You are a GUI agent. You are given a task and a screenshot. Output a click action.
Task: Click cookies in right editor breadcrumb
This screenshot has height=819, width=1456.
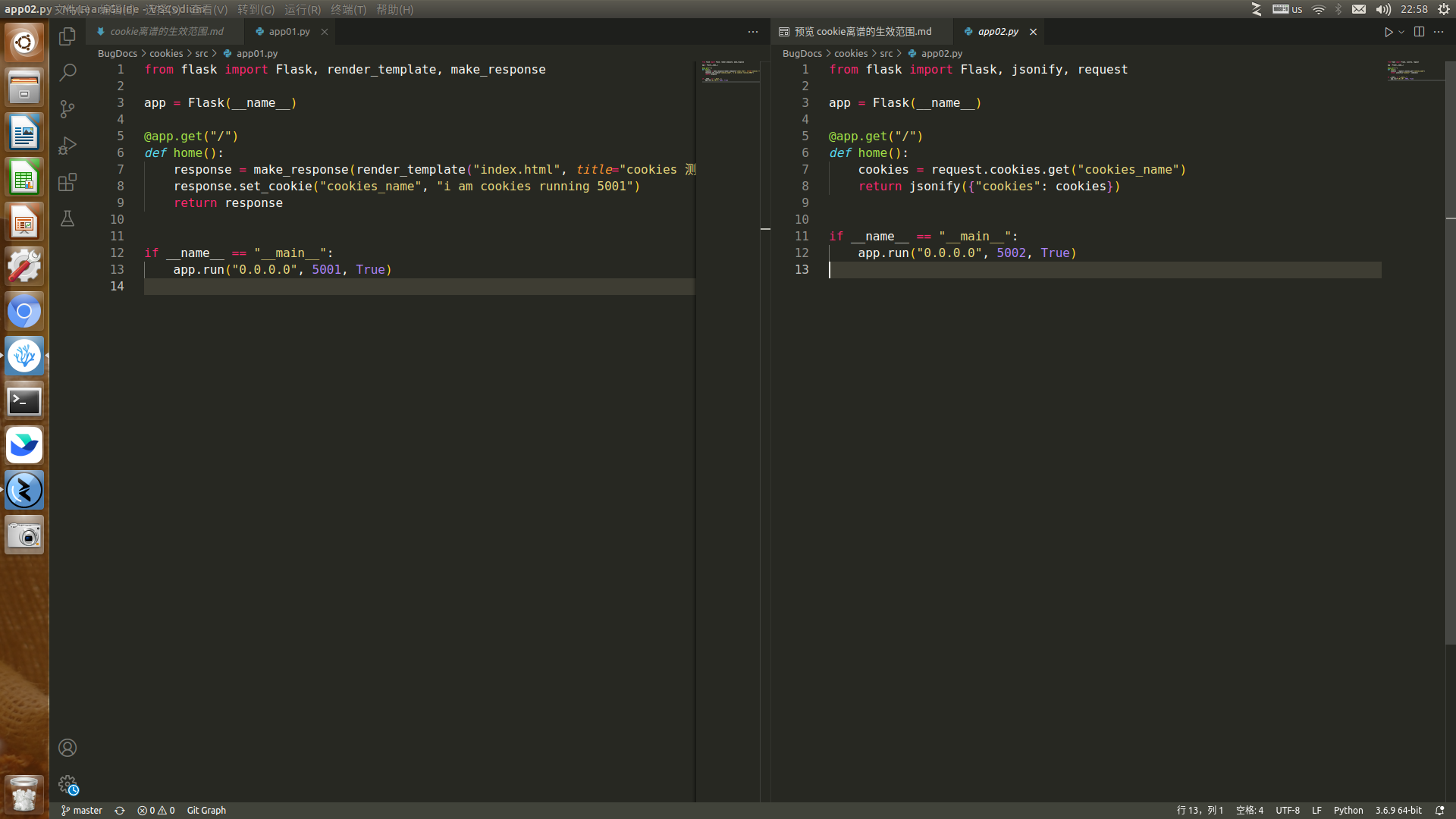851,54
